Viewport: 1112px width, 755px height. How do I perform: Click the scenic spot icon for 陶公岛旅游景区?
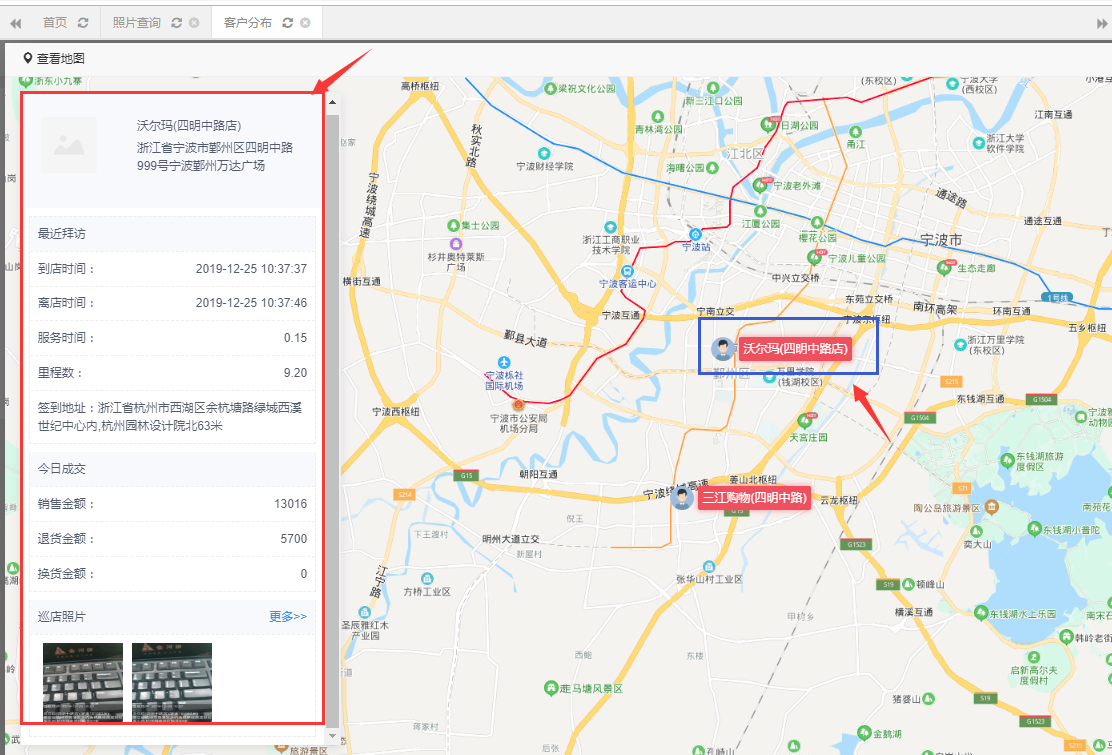991,507
